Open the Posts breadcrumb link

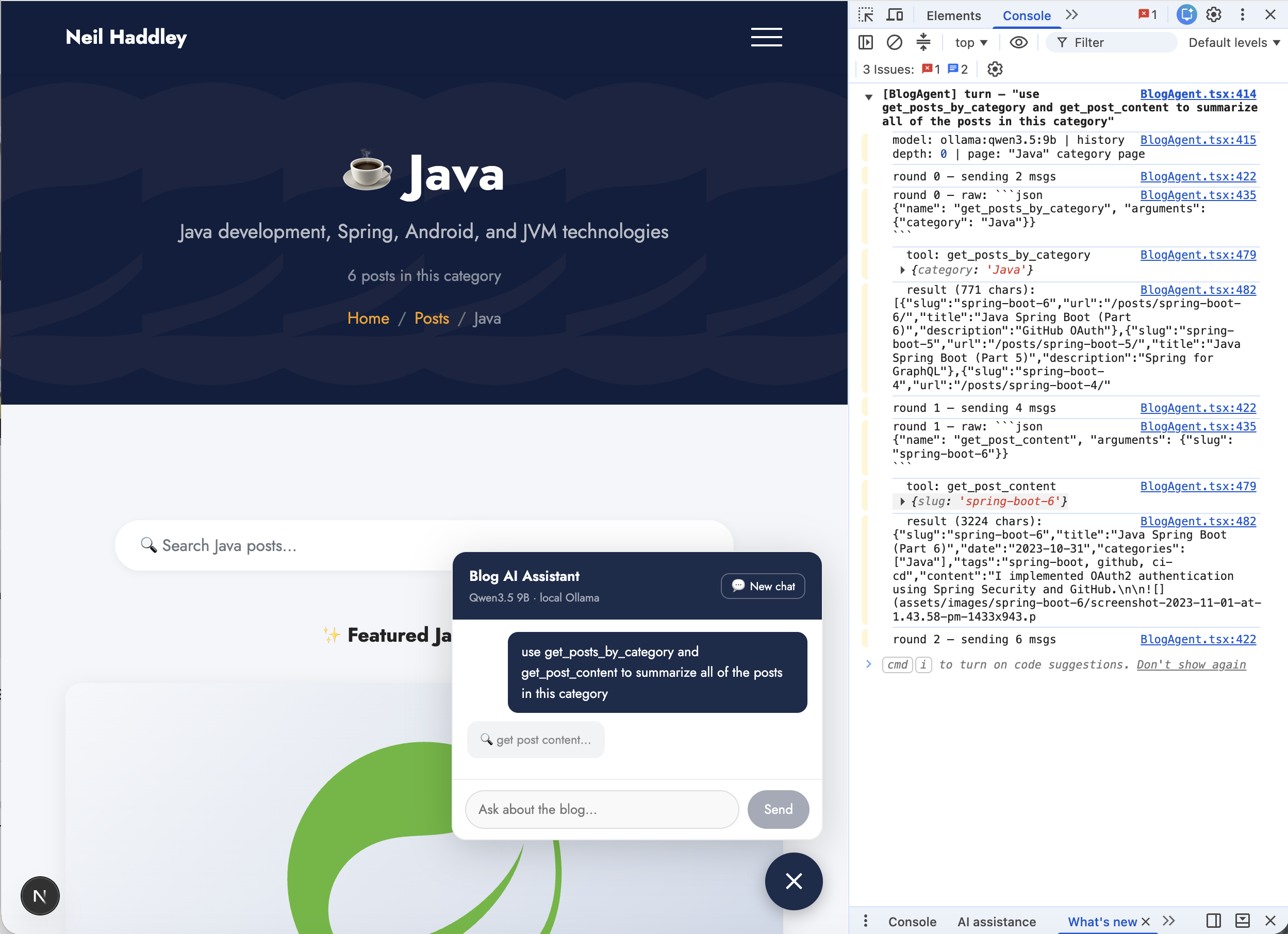pos(432,319)
